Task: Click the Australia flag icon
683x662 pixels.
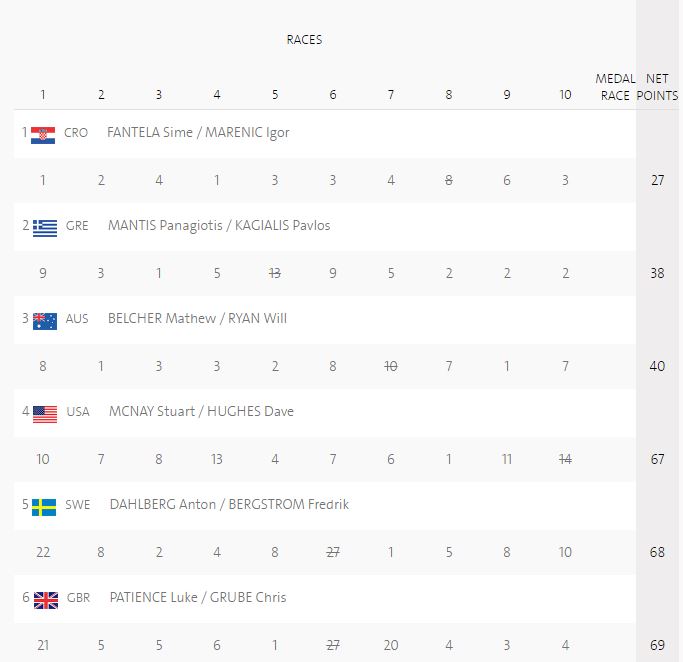Action: pos(45,319)
